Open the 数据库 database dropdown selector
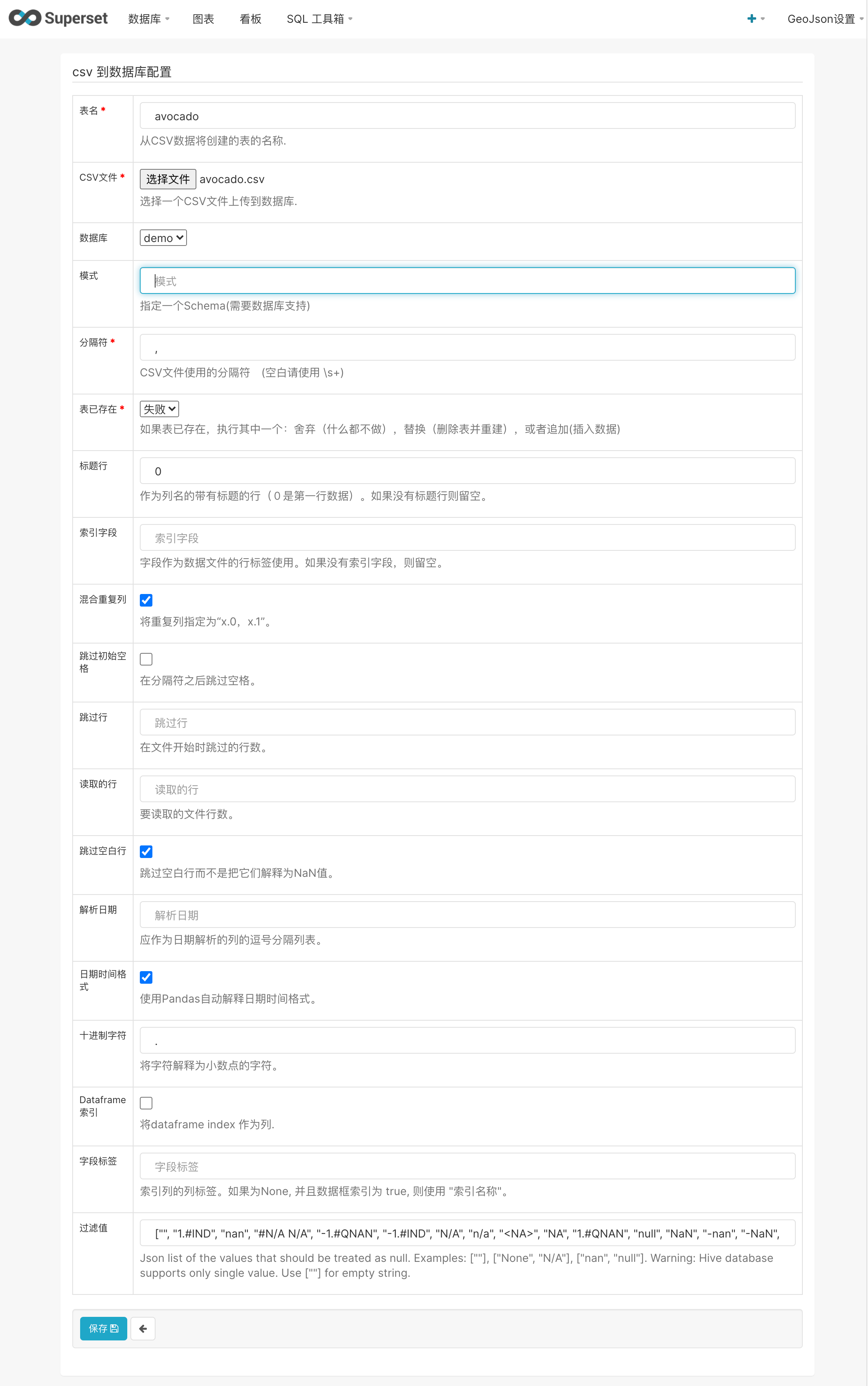 (x=163, y=237)
